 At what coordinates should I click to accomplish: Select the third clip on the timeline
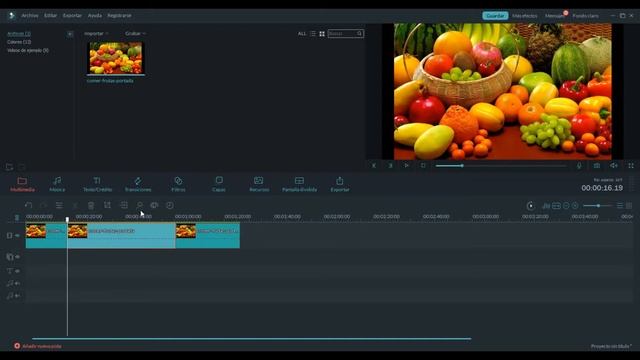point(208,235)
